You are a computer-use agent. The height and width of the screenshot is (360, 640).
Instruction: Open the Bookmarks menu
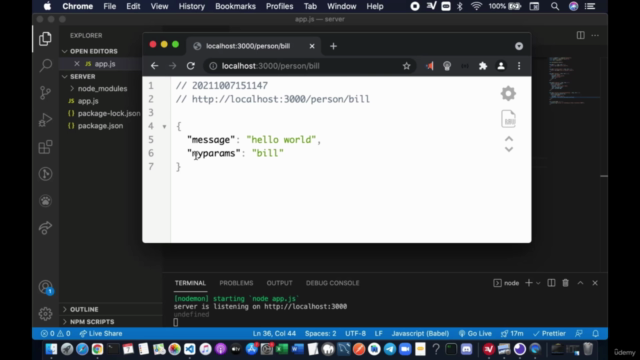pyautogui.click(x=236, y=6)
